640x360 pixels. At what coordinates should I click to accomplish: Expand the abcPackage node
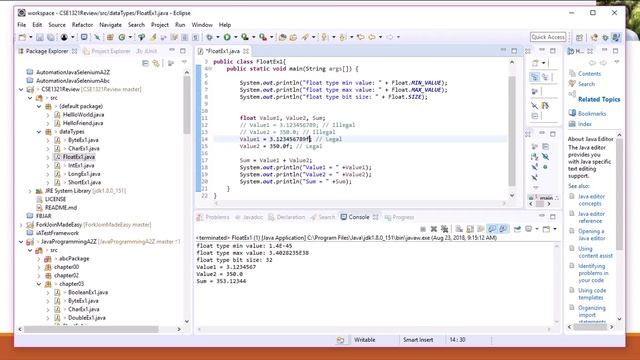click(x=39, y=259)
